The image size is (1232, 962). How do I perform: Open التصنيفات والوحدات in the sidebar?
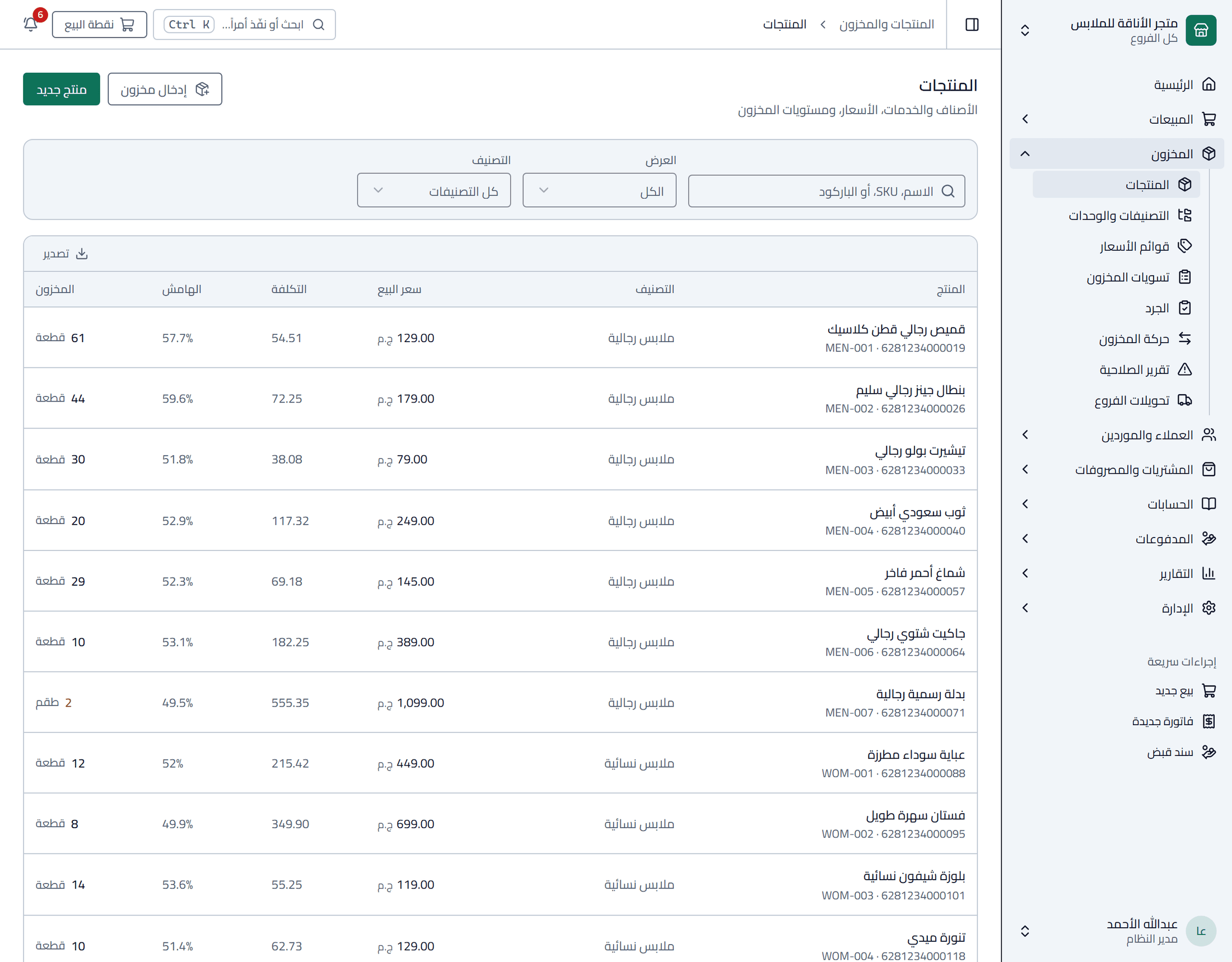click(1116, 216)
